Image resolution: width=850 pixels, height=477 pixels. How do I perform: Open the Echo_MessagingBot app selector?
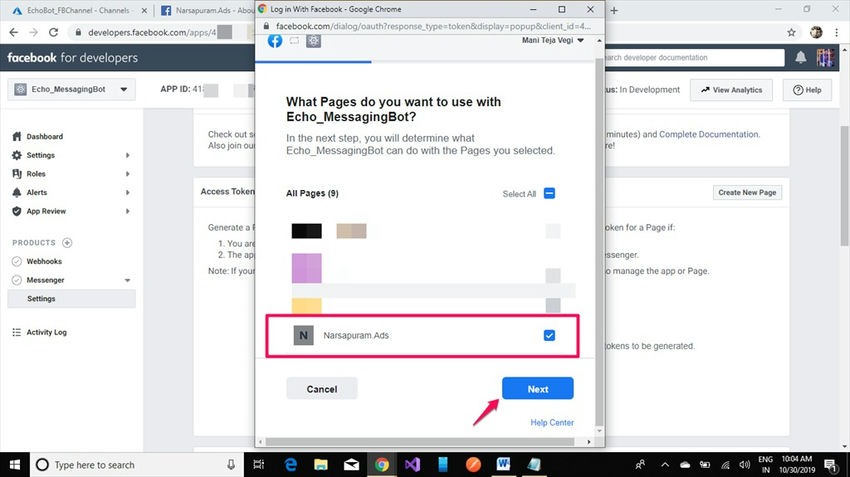[x=71, y=89]
